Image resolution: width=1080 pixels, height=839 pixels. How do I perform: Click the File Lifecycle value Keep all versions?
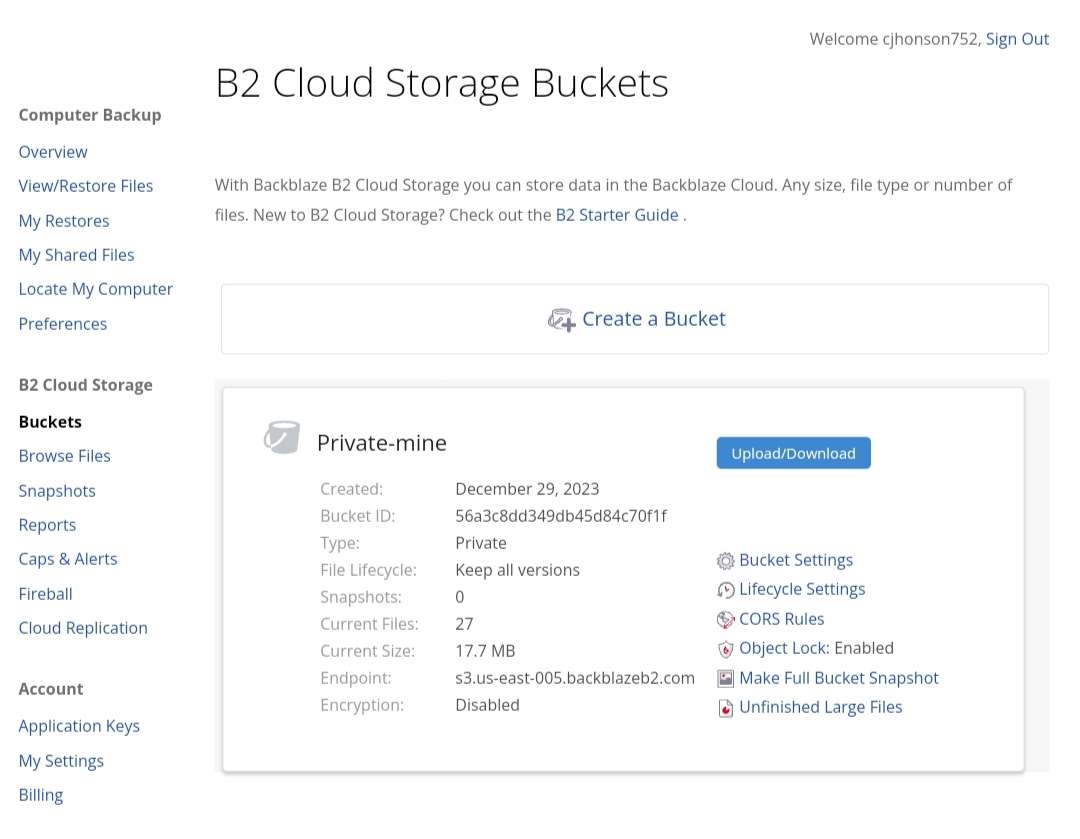click(517, 570)
